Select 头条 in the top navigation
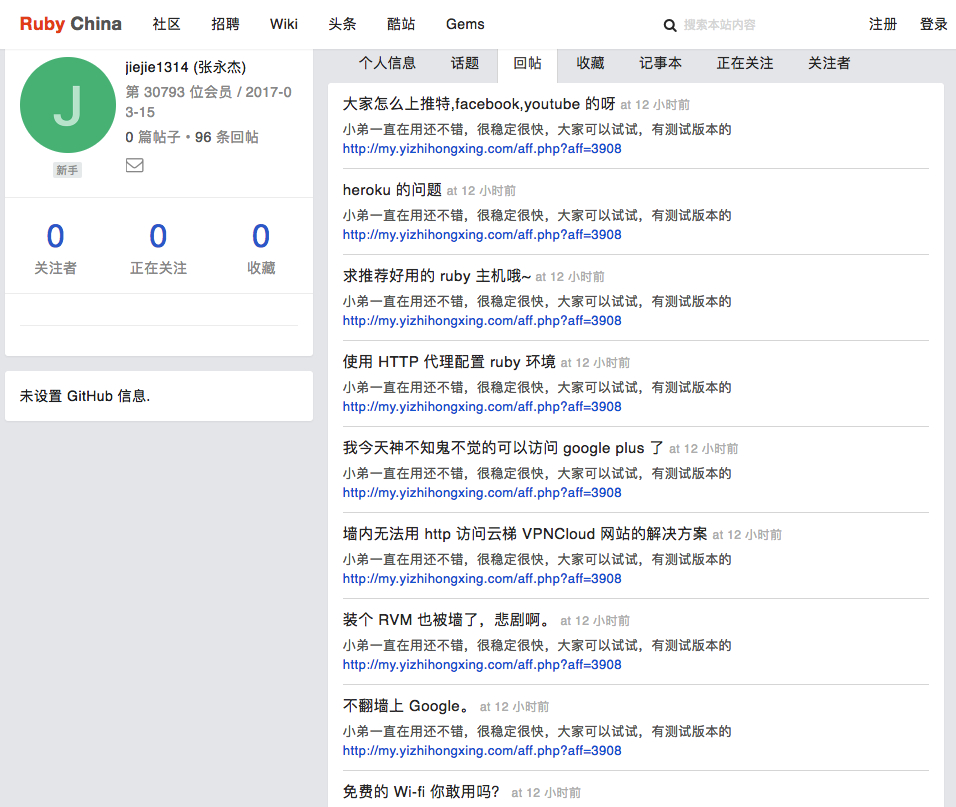The height and width of the screenshot is (807, 956). (342, 24)
